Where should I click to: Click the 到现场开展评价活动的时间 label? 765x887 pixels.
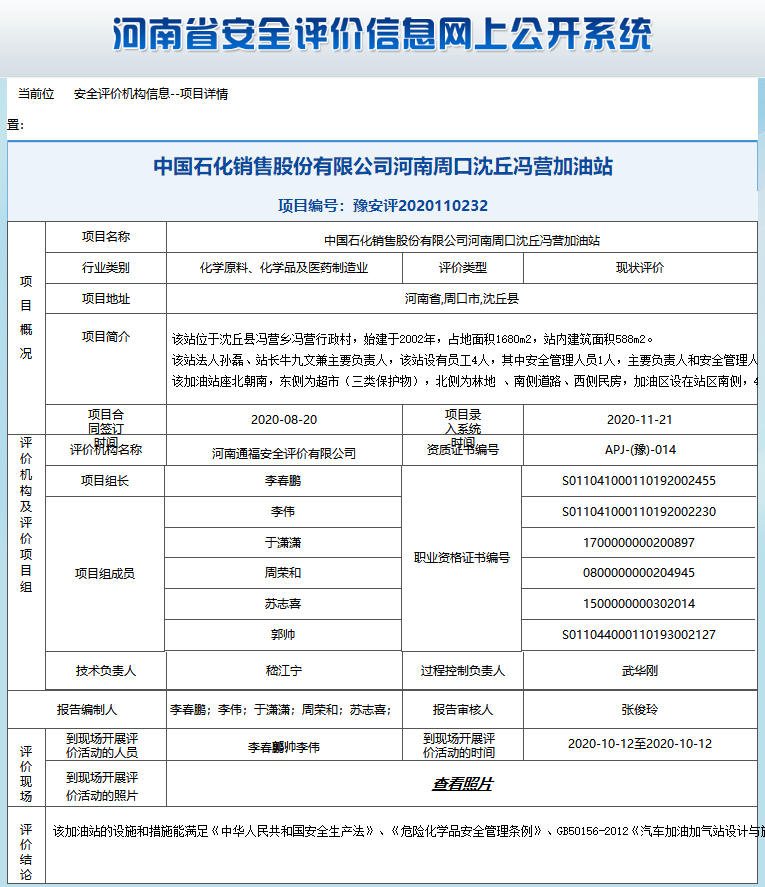pyautogui.click(x=459, y=745)
